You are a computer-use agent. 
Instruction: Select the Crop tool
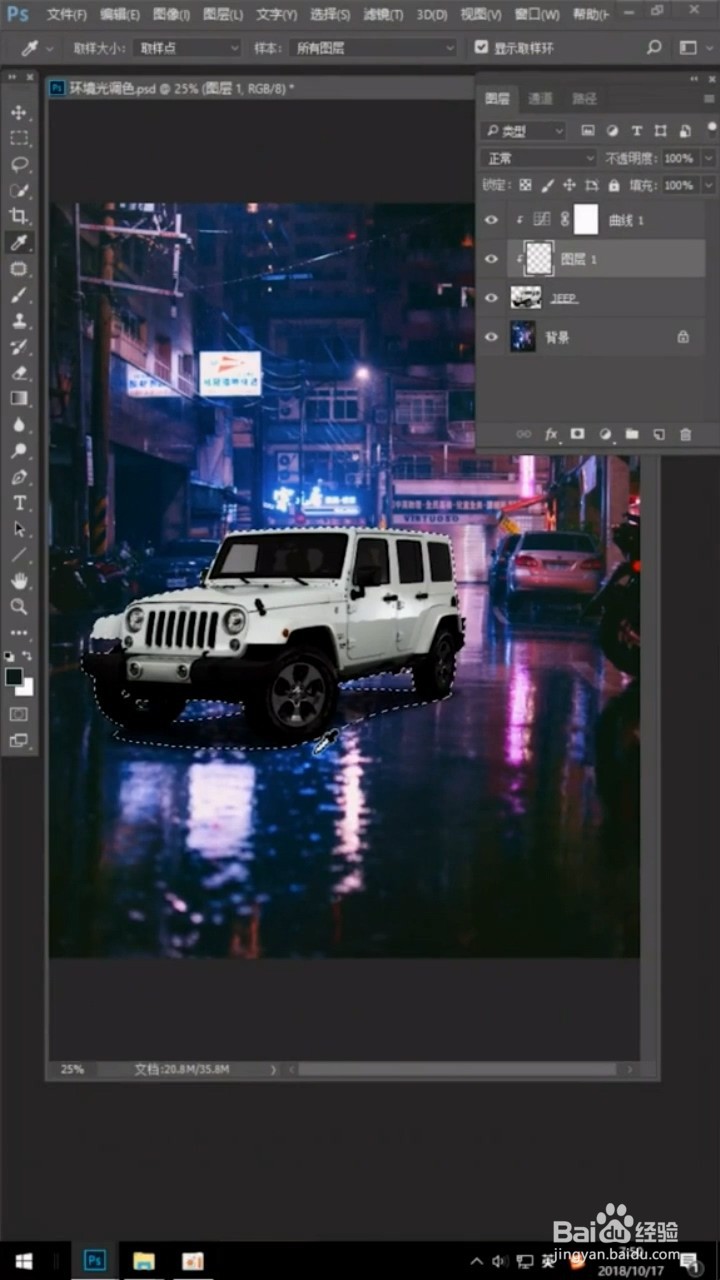[19, 216]
